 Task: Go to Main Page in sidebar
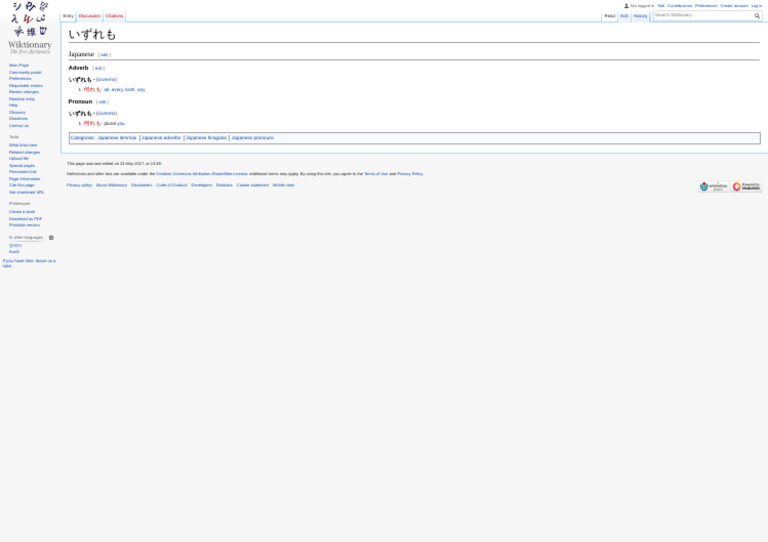(x=19, y=65)
